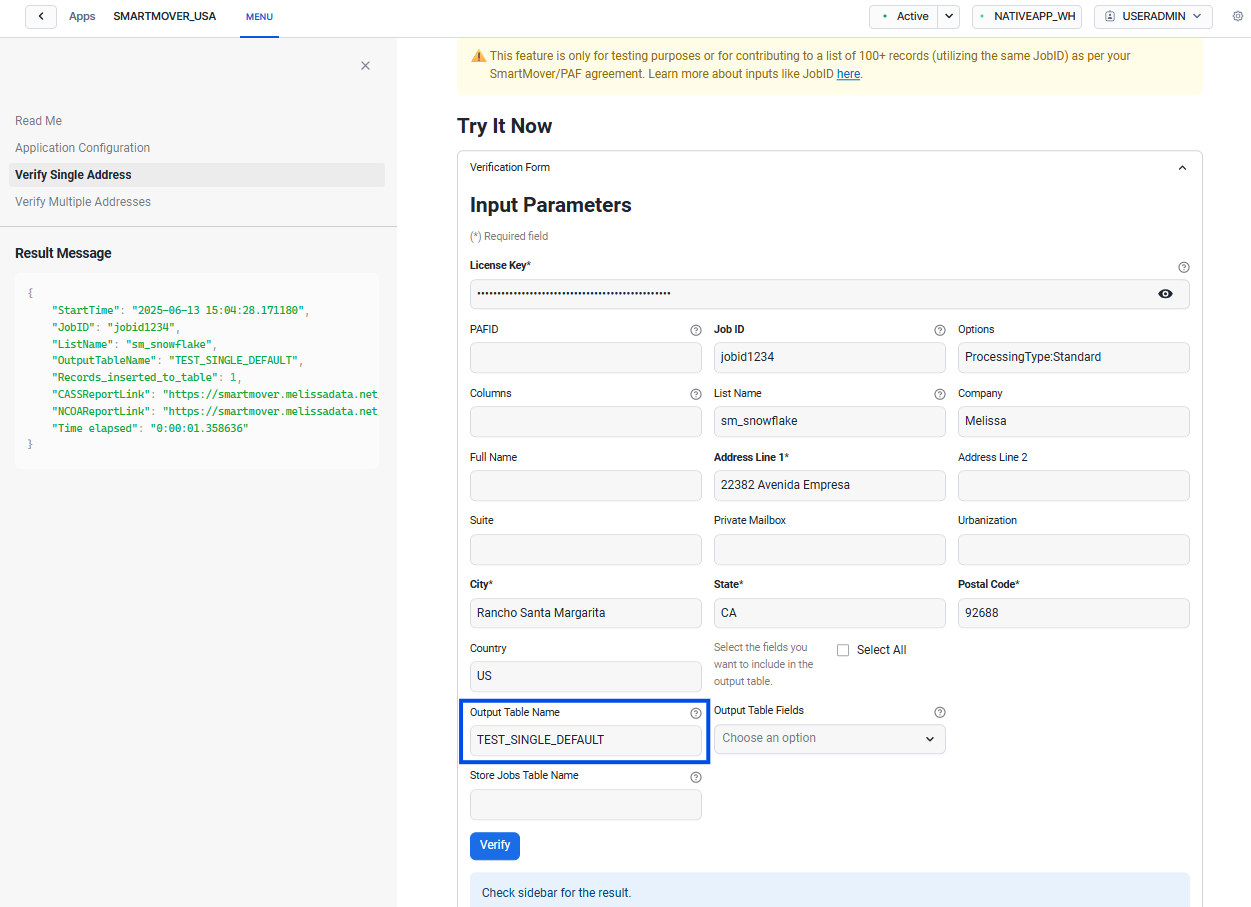Viewport: 1251px width, 907px height.
Task: Click the Active status button
Action: (x=904, y=16)
